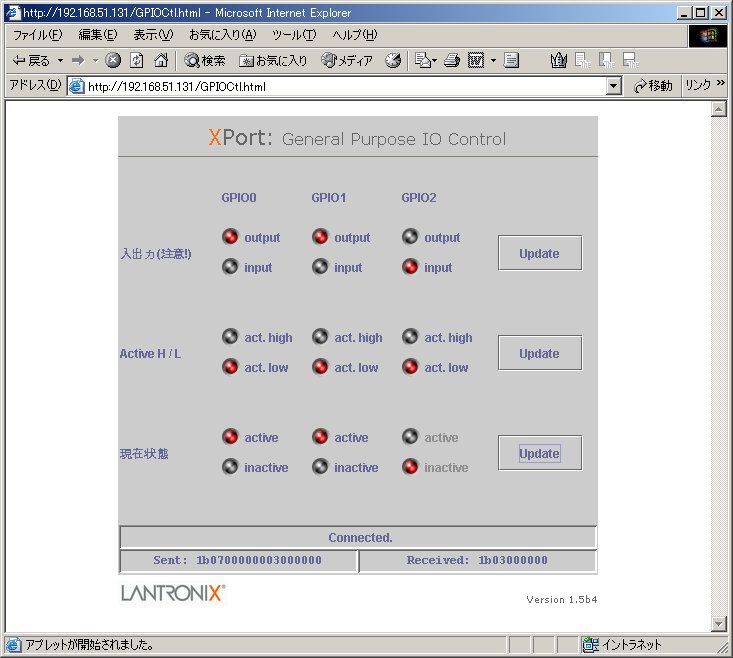
Task: Open the Media (メディア) toolbar button
Action: click(347, 60)
